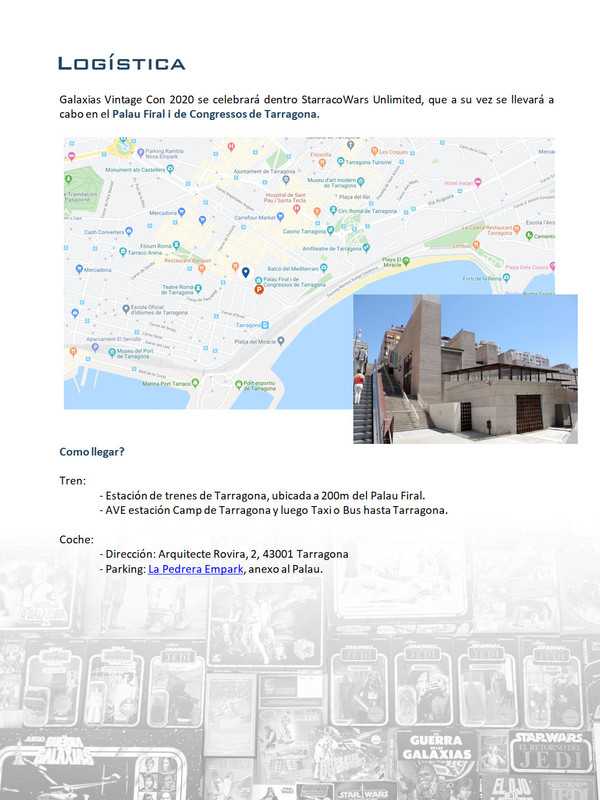Click the Escola Oficial d'Idiomes pin
The image size is (600, 800).
point(126,309)
